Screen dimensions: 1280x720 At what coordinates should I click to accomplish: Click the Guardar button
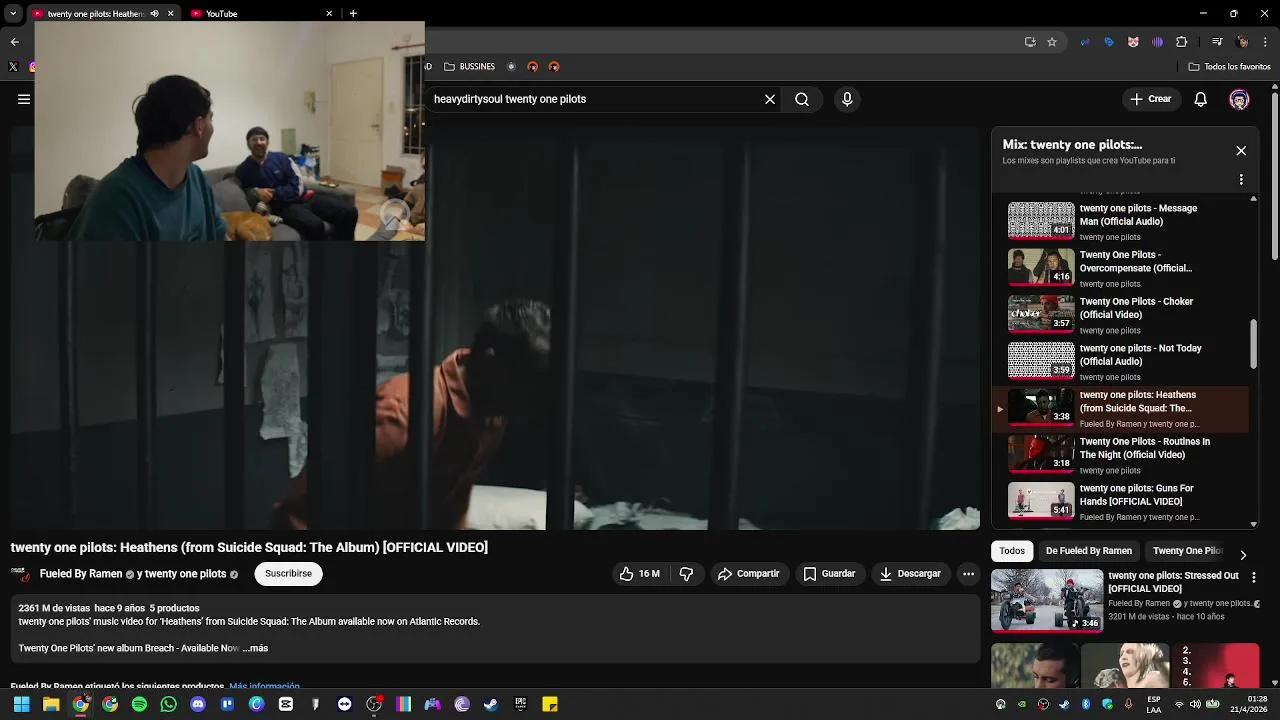(x=830, y=574)
